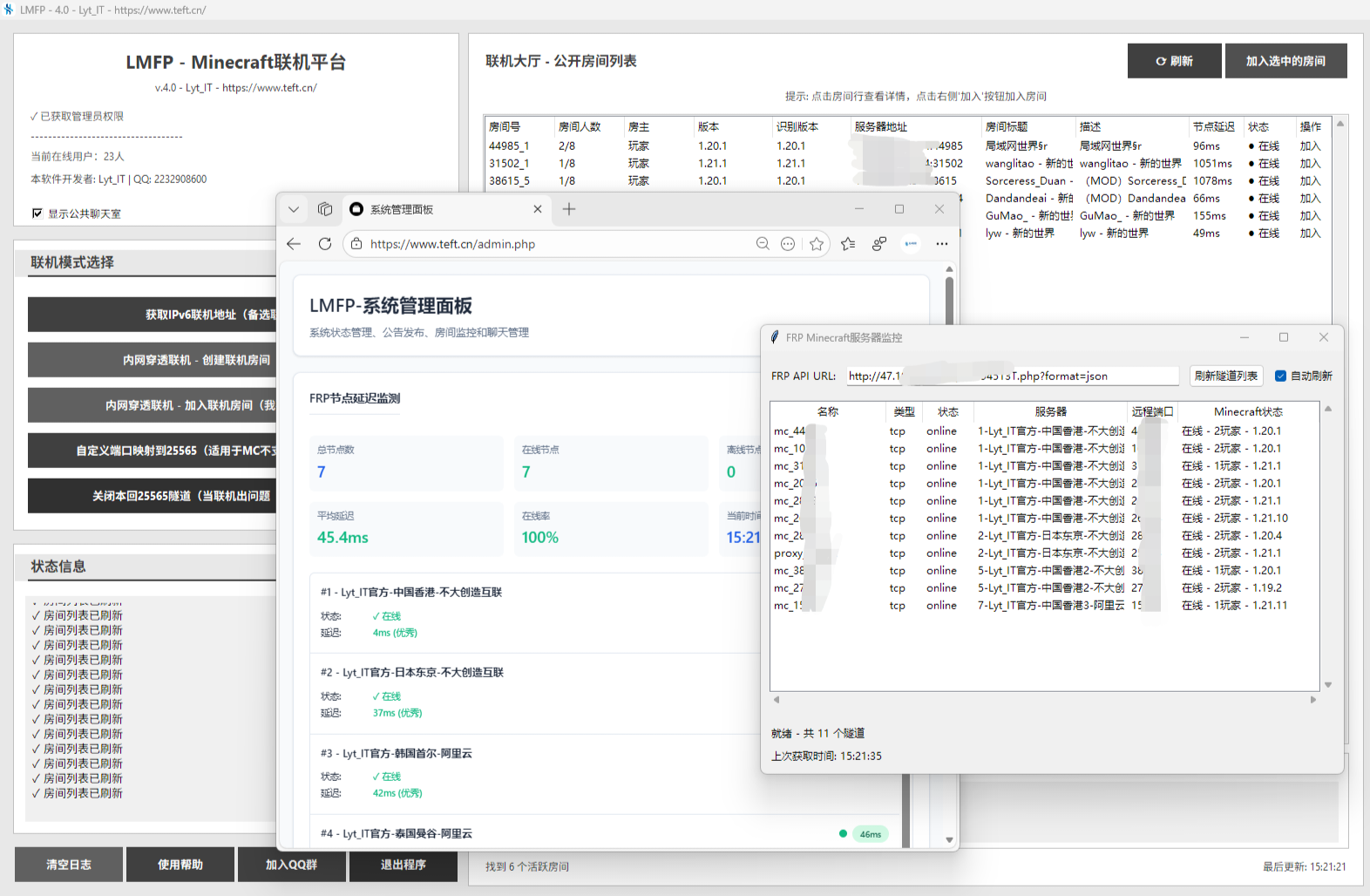Click the FRP API URL field
Screen dimensions: 1370x896
[x=1011, y=376]
